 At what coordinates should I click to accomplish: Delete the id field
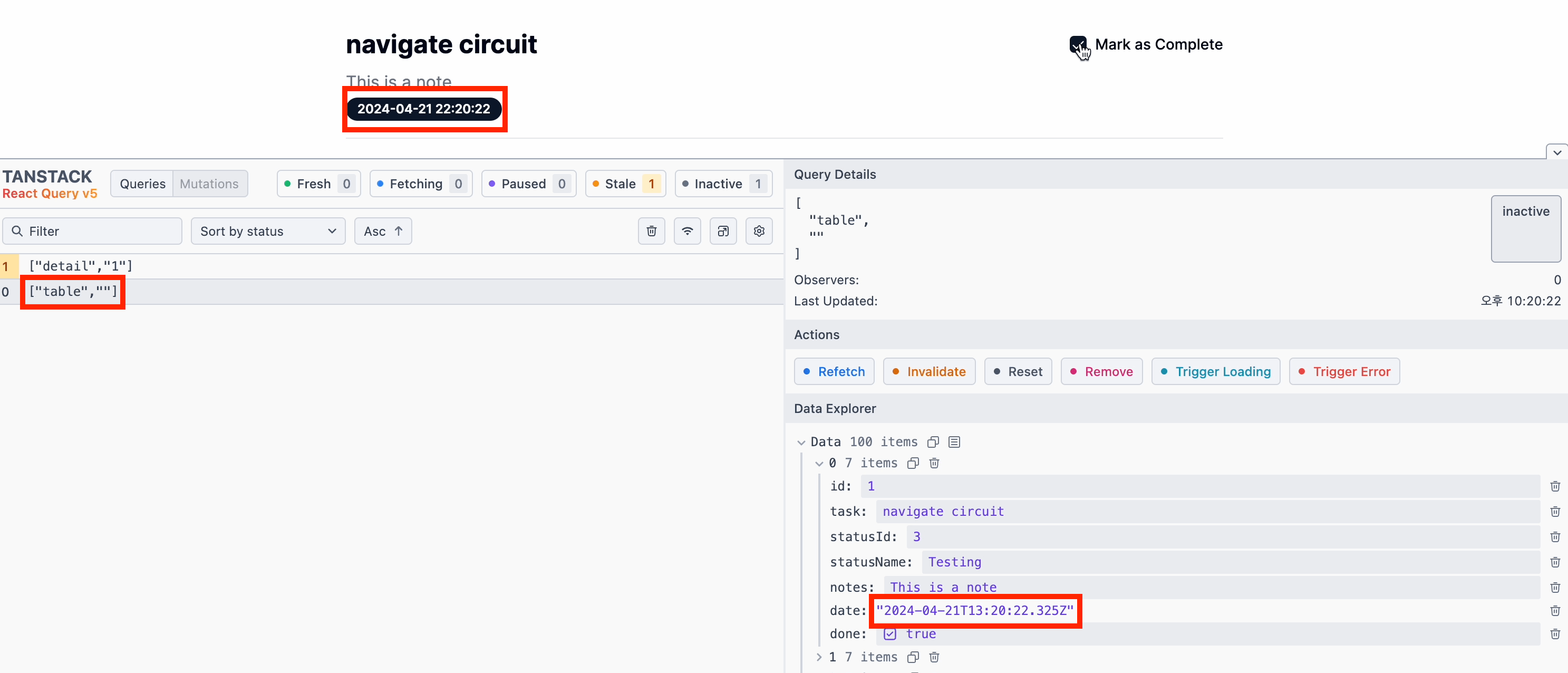click(1555, 486)
